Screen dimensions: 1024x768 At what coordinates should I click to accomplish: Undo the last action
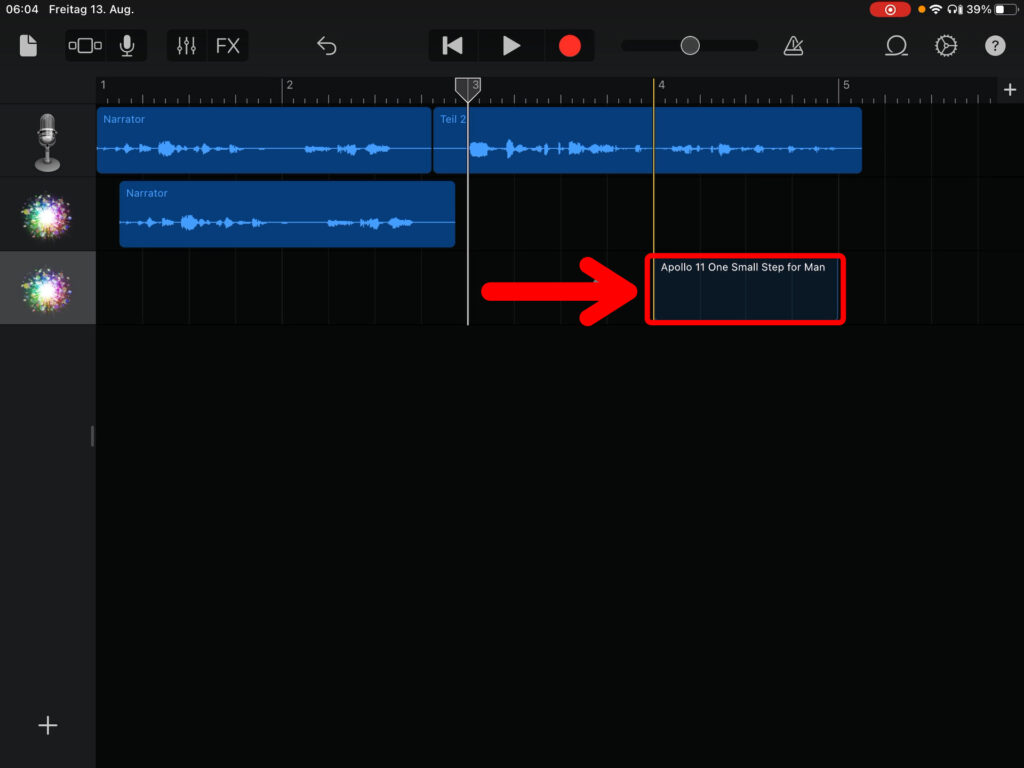(327, 46)
